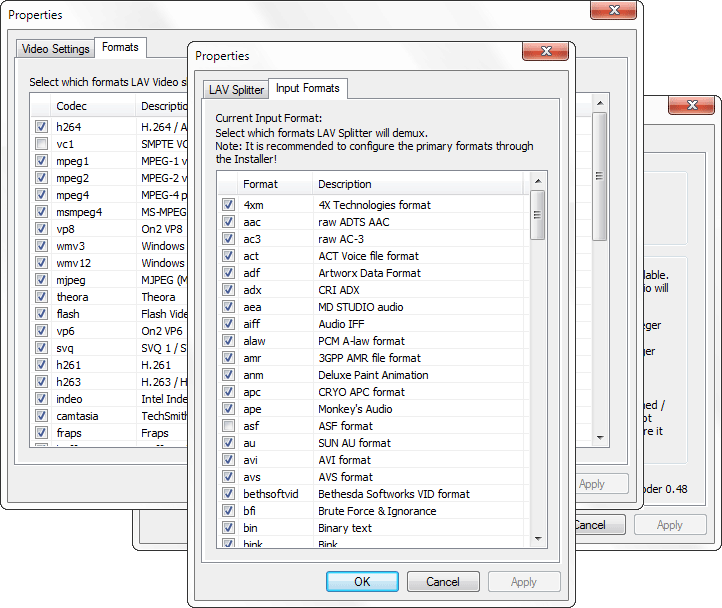Click the input formats list scroll-up arrow
The width and height of the screenshot is (722, 608).
click(x=538, y=181)
